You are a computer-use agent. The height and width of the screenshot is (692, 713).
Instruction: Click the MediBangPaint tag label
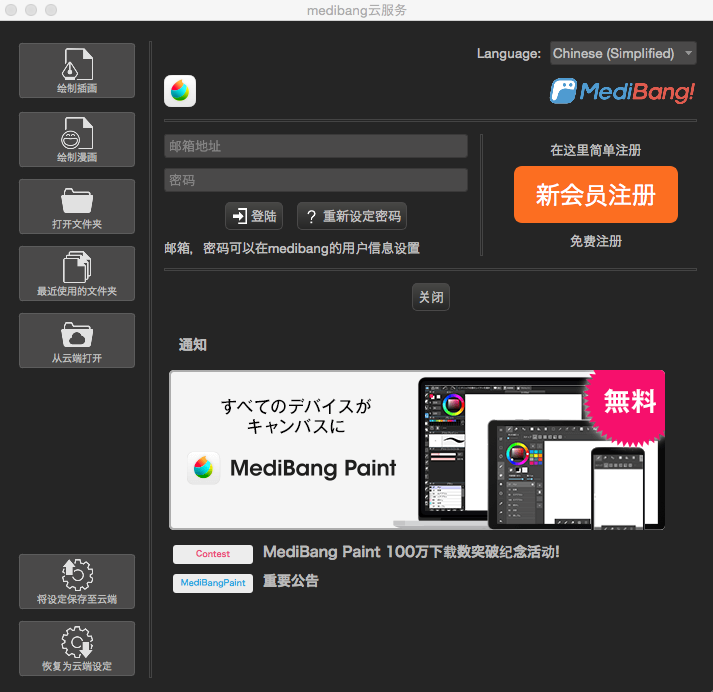213,583
